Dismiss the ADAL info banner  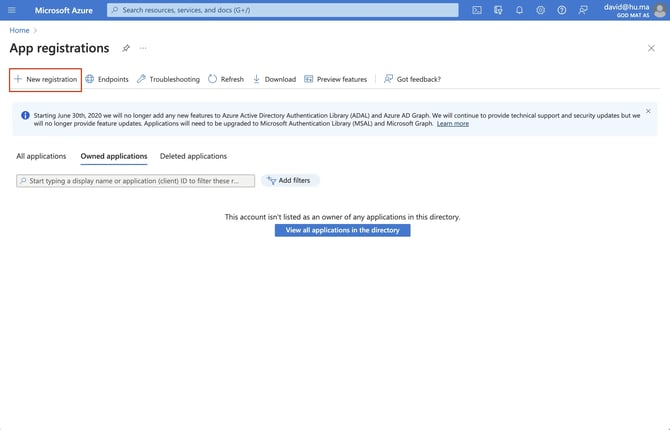648,111
